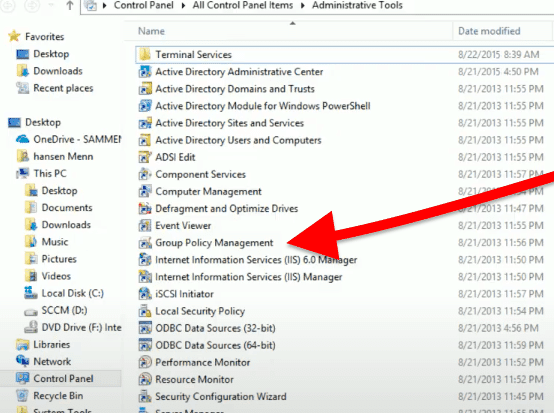Click the Resource Monitor icon
Image resolution: width=554 pixels, height=413 pixels.
145,379
